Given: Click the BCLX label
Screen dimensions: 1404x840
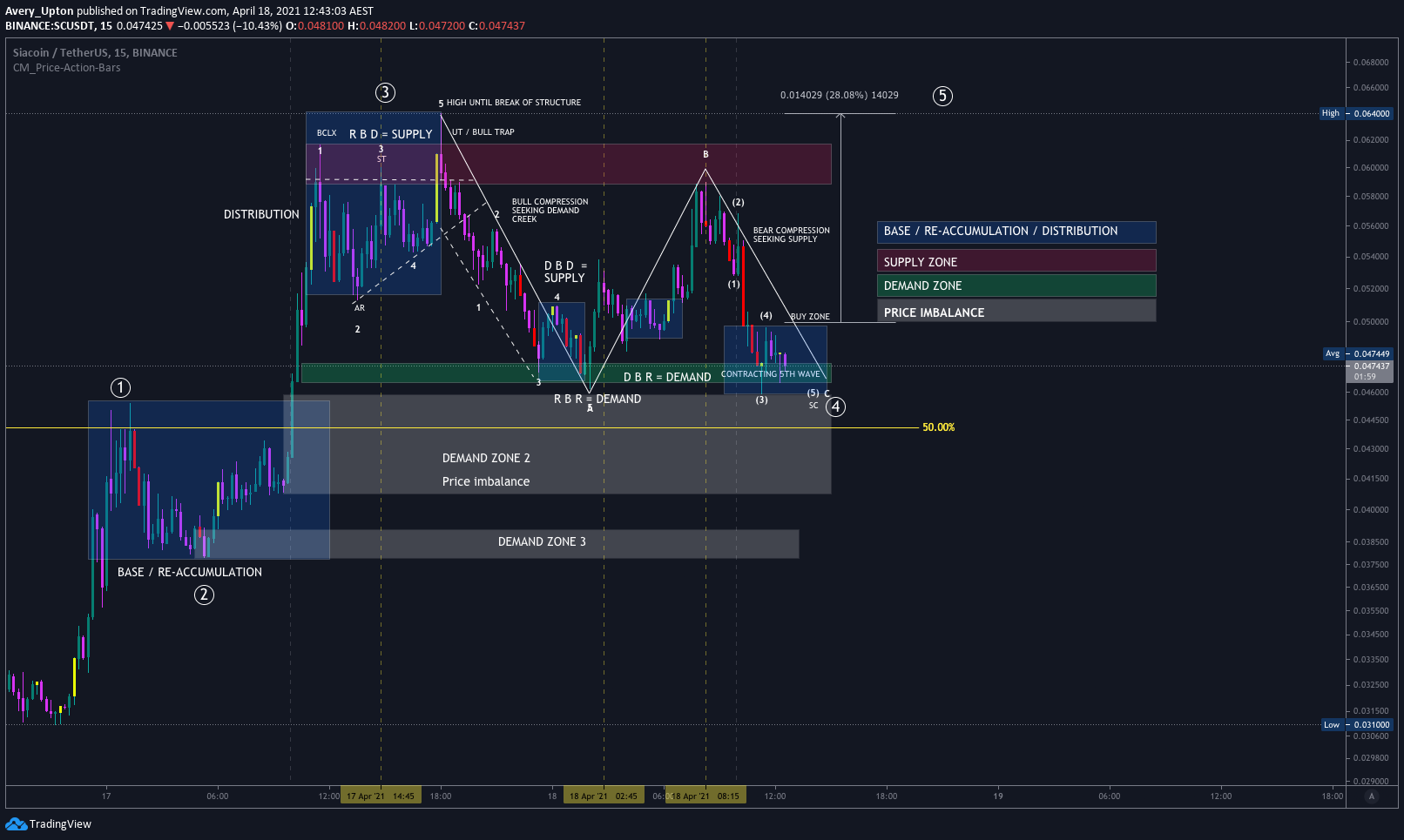Looking at the screenshot, I should (x=327, y=133).
